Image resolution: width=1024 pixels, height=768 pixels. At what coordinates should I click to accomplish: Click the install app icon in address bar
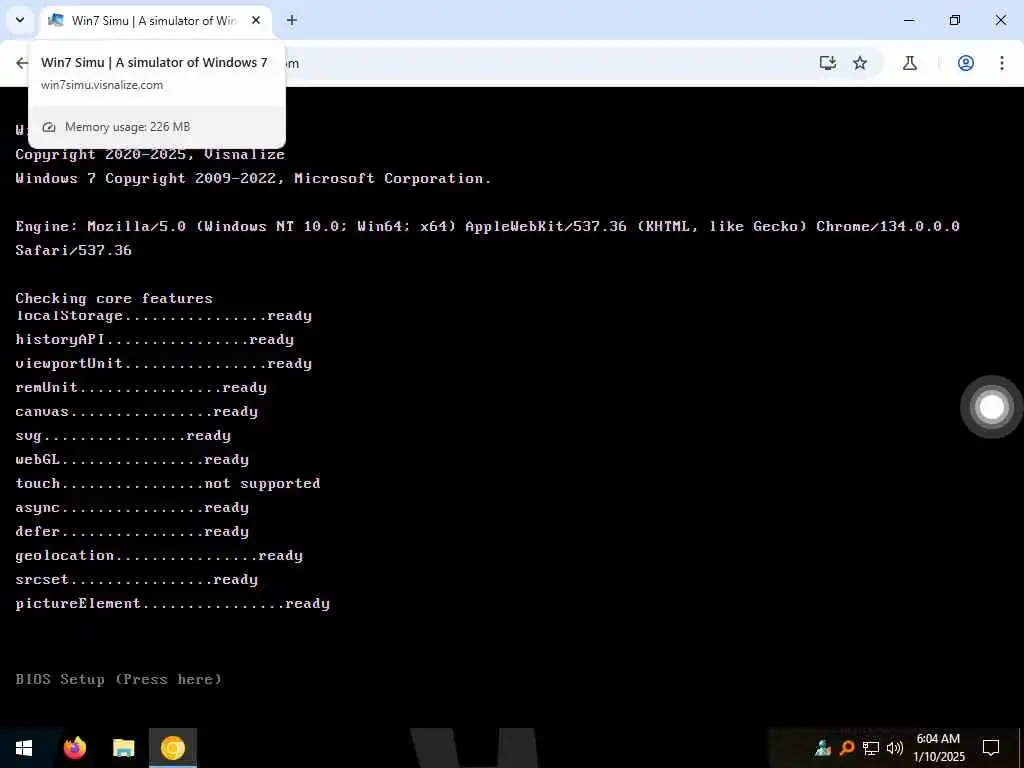coord(827,63)
